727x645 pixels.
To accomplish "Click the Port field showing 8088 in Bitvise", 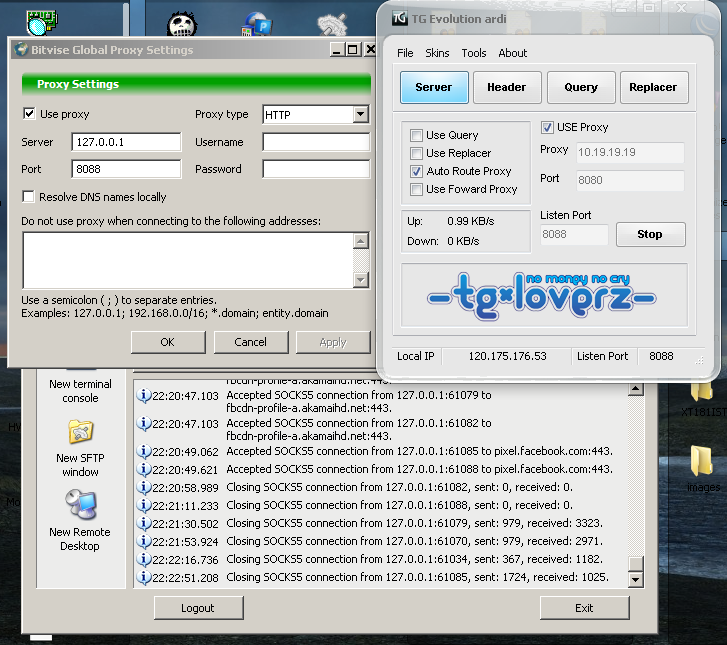I will (x=126, y=169).
